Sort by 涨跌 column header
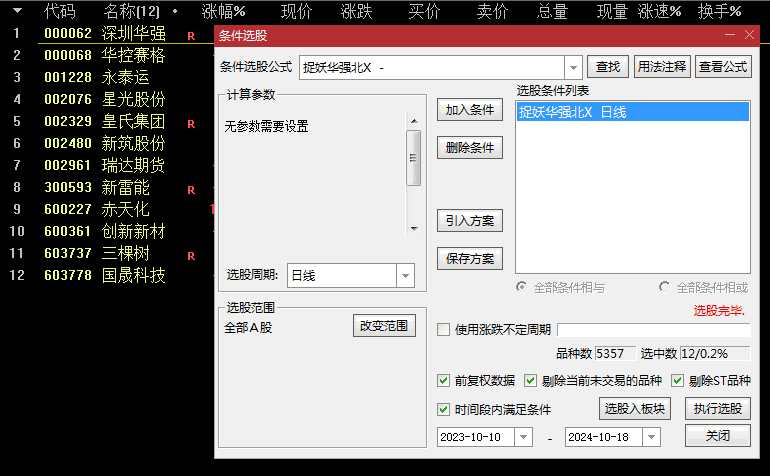 point(357,11)
